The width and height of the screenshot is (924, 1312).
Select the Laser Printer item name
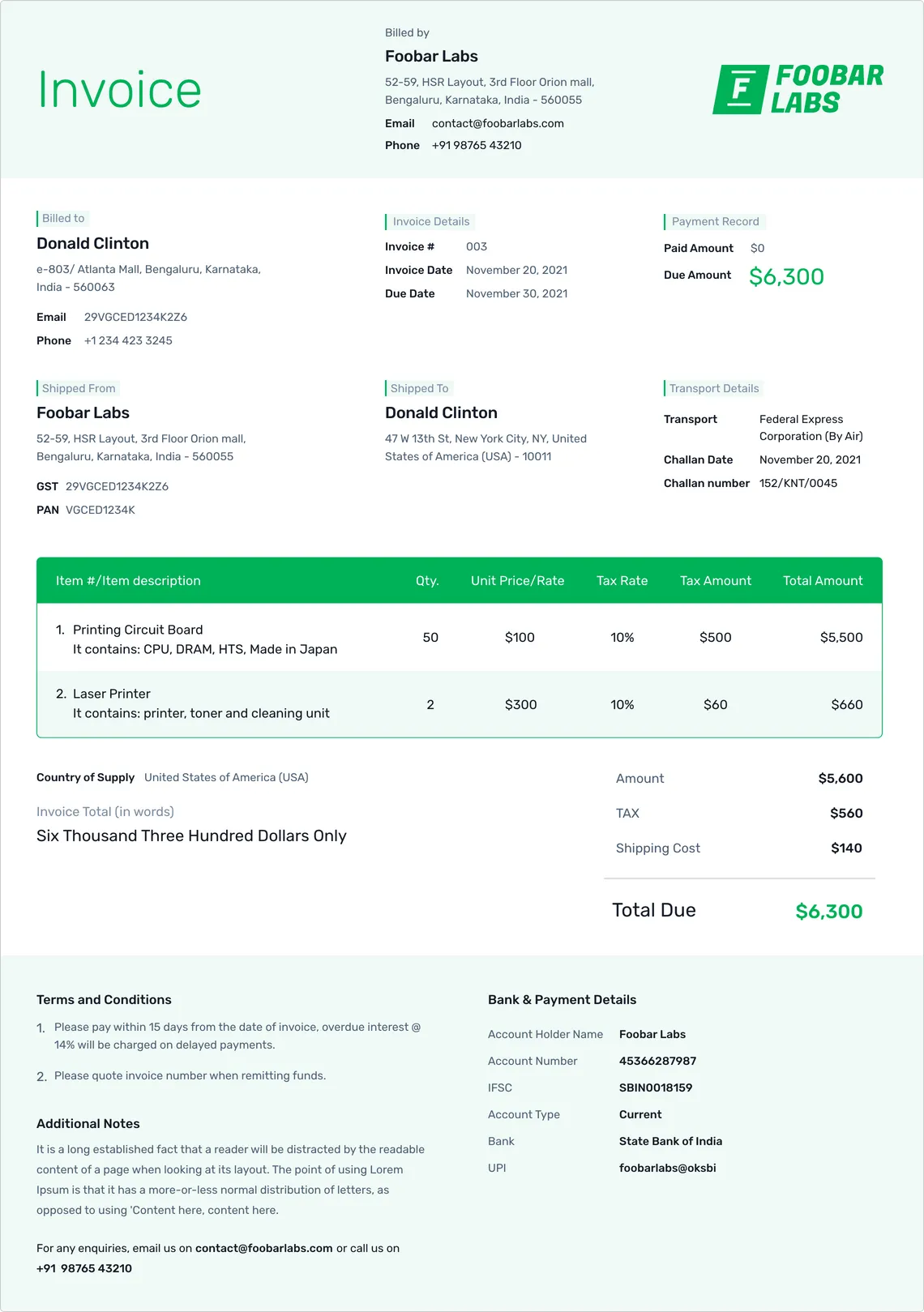coord(112,694)
